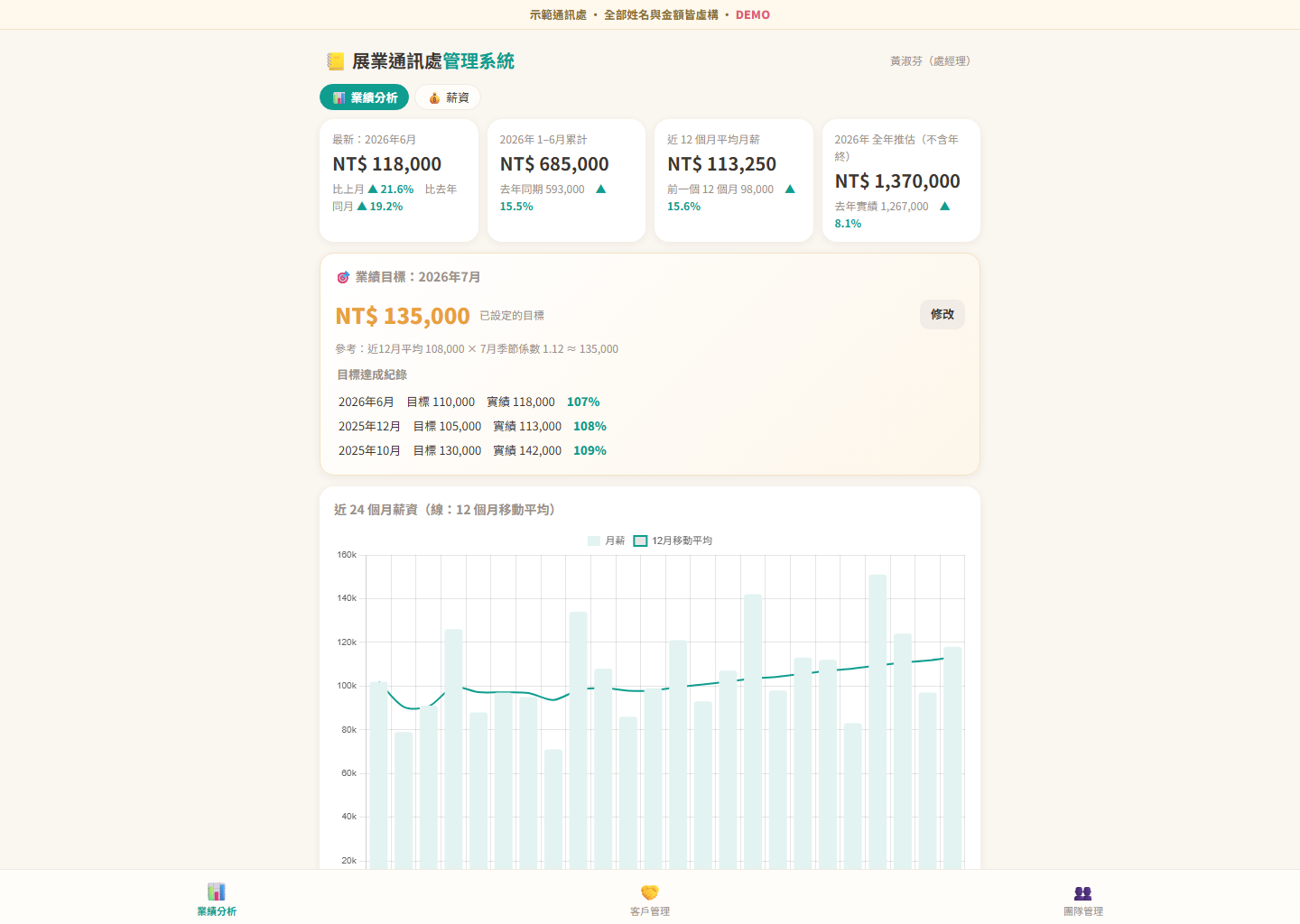Open 客戶管理 handshake icon in bottom bar
The height and width of the screenshot is (924, 1300).
(x=650, y=892)
